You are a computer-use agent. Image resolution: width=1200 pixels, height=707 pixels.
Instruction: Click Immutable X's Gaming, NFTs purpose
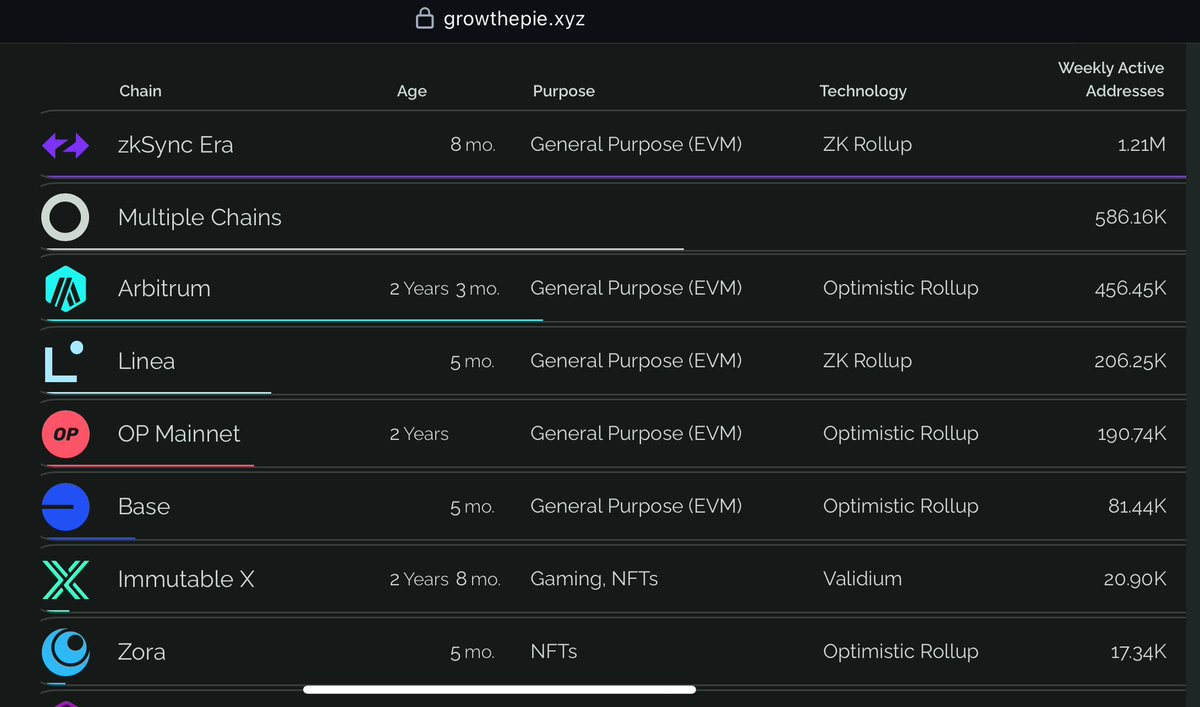point(594,579)
